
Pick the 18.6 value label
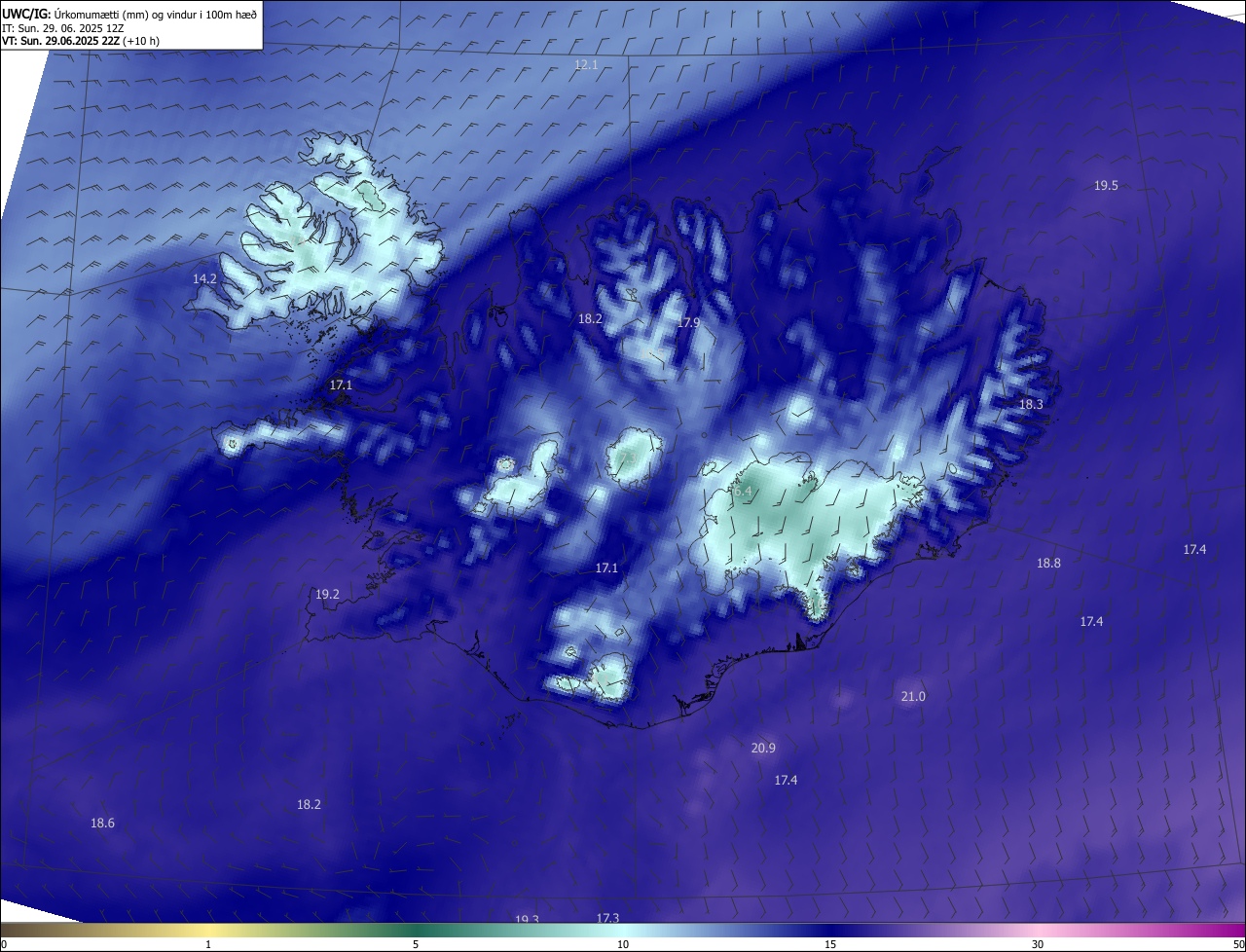coord(102,823)
